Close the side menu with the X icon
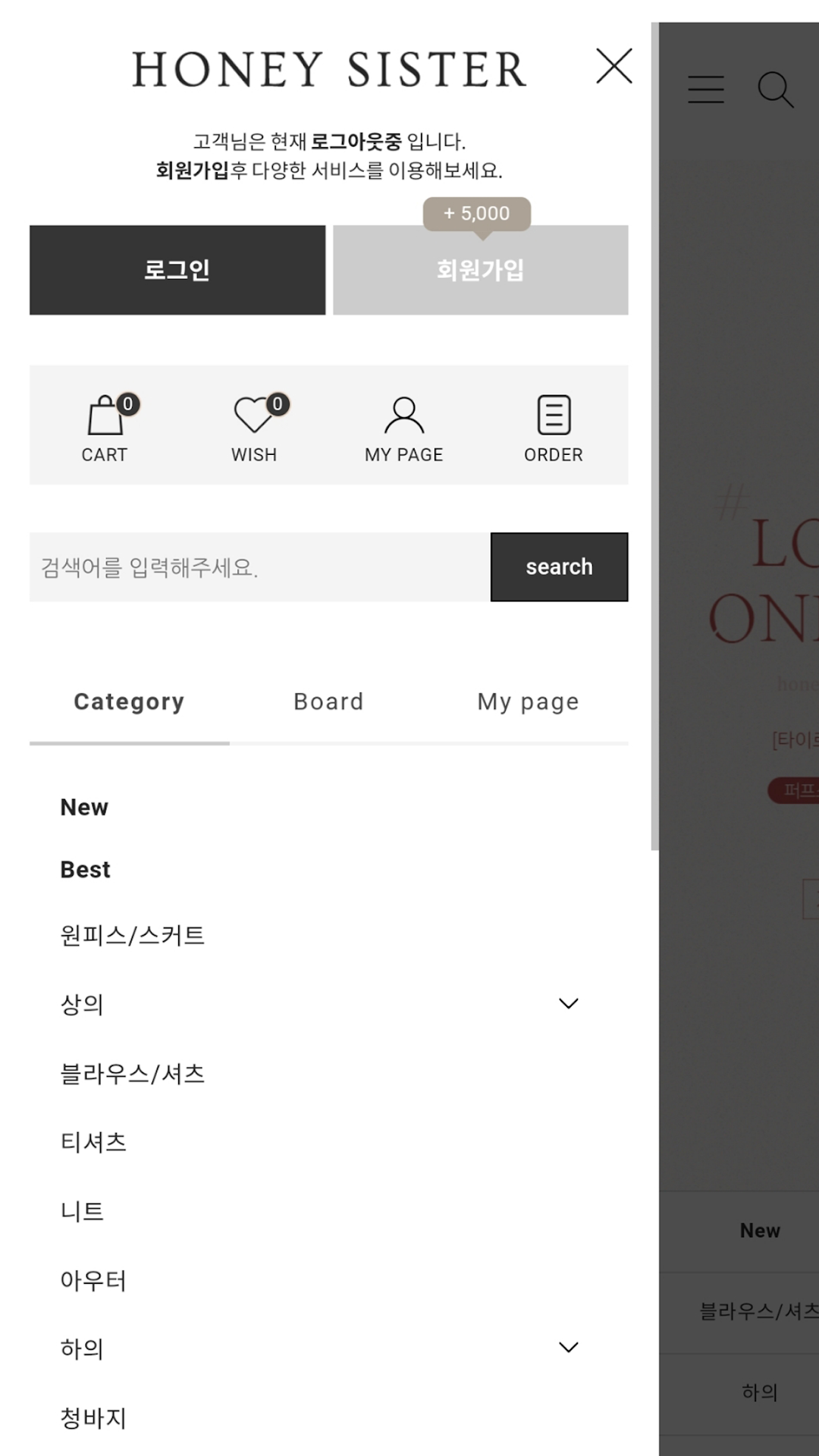819x1456 pixels. pyautogui.click(x=613, y=67)
